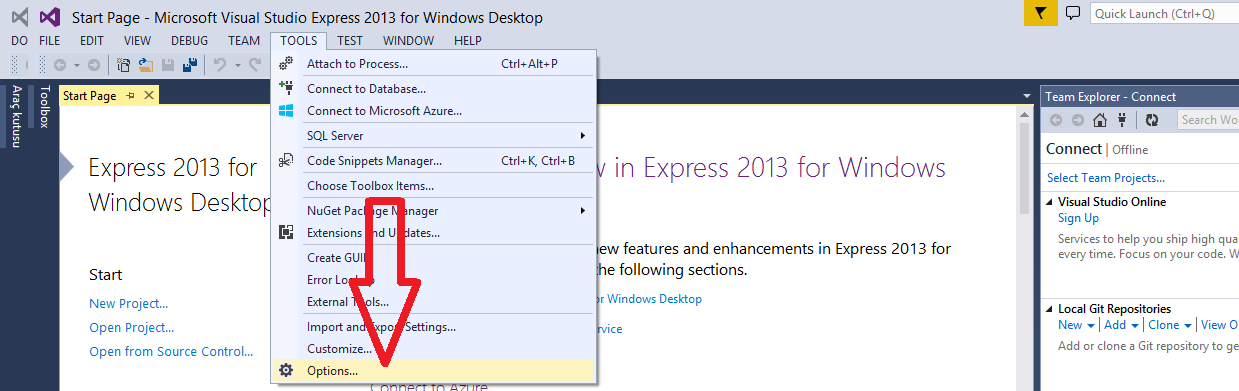Click the Open Project link

coord(131,327)
